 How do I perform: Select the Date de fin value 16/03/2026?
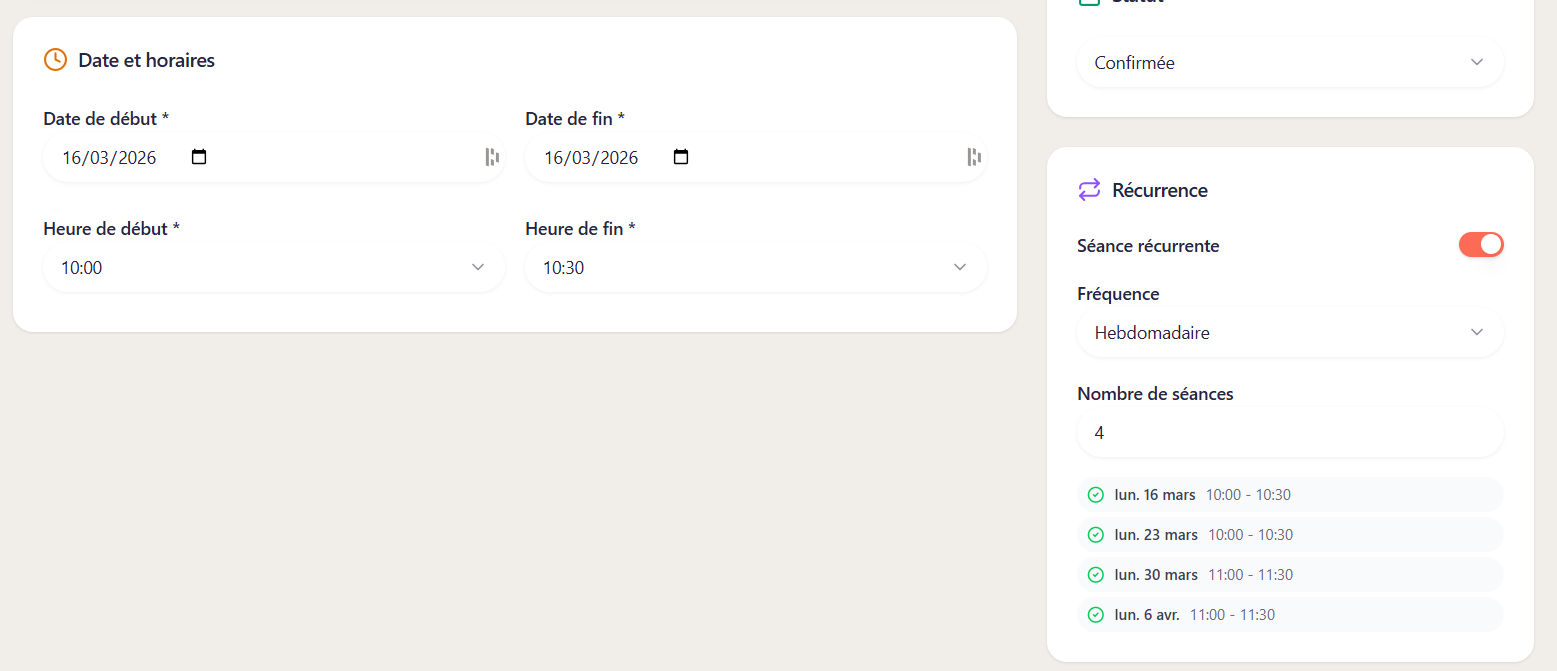tap(590, 157)
